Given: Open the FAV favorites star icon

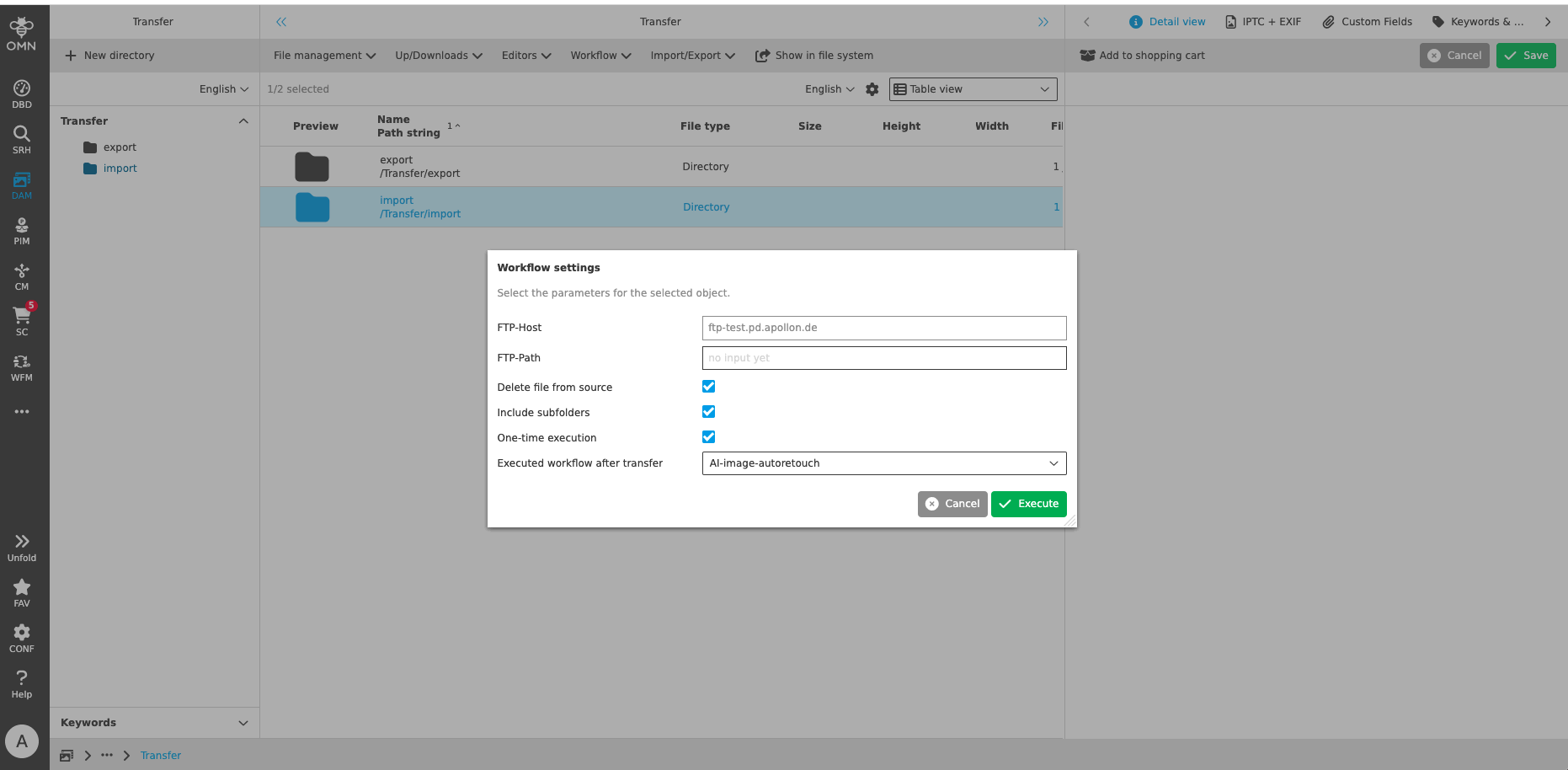Looking at the screenshot, I should 22,592.
